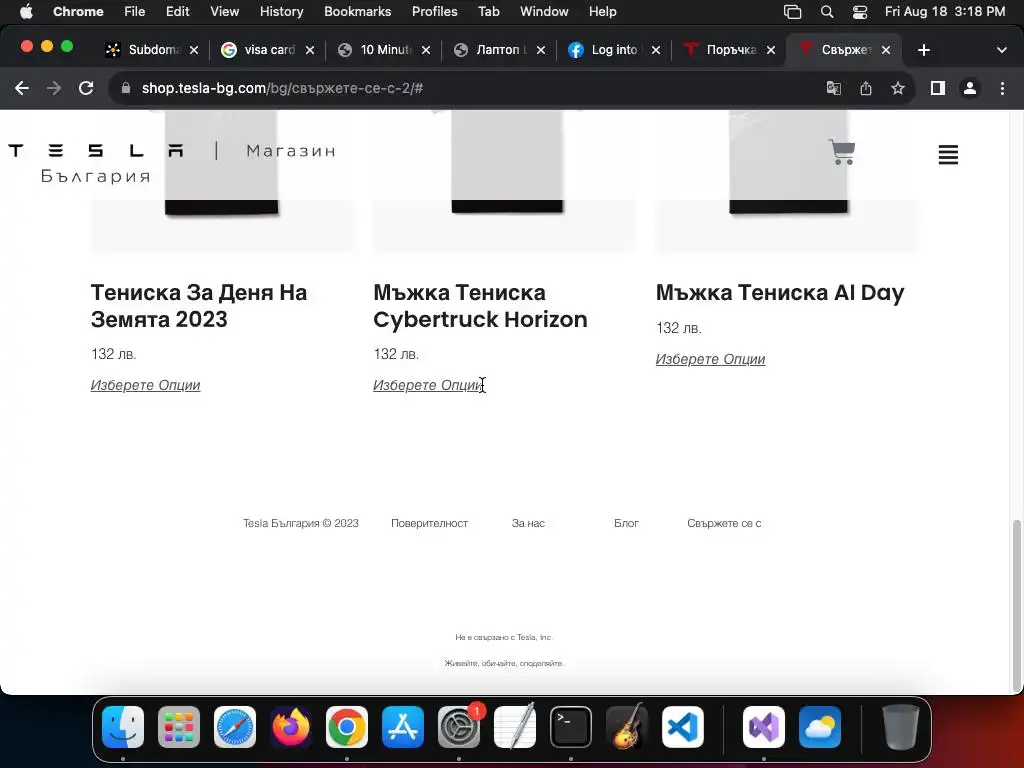The height and width of the screenshot is (768, 1024).
Task: Click the browser forward arrow
Action: click(x=54, y=88)
